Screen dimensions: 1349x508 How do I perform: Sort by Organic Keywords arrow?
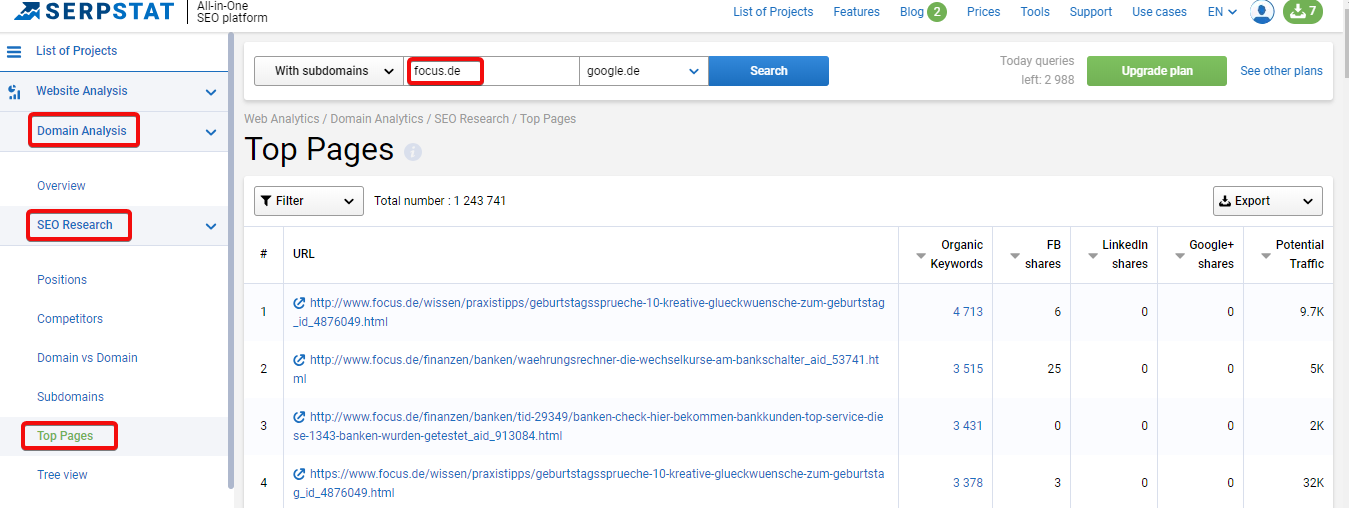(x=921, y=256)
